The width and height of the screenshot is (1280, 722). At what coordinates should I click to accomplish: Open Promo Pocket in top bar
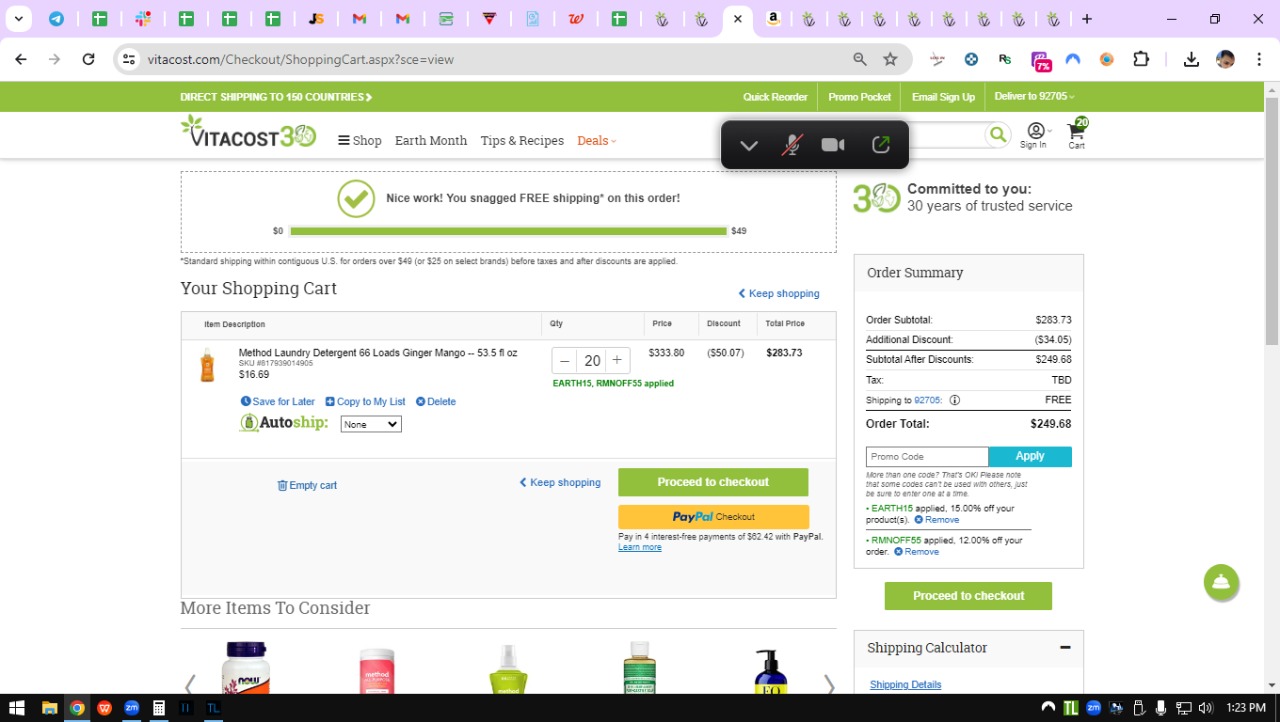859,97
